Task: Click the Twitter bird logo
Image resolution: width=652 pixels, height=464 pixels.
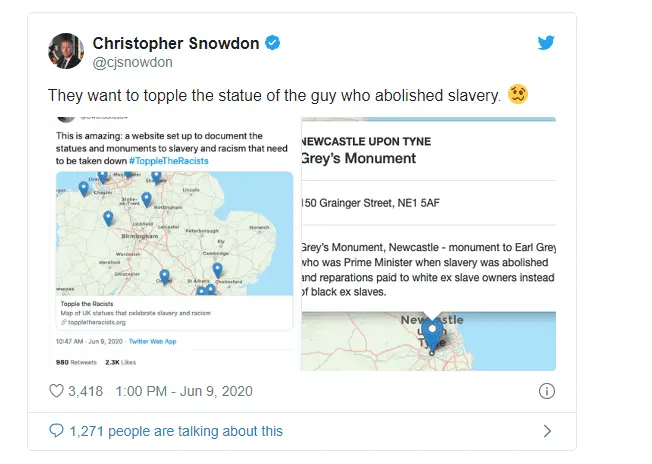Action: pyautogui.click(x=545, y=43)
